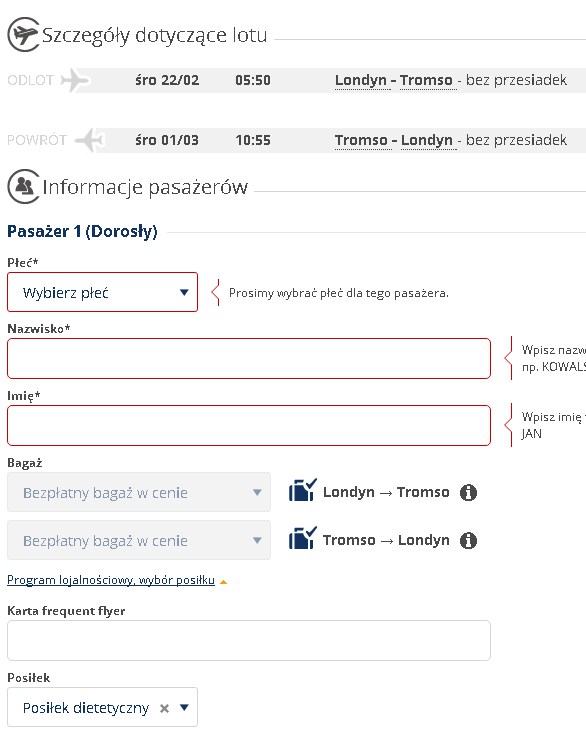Click the hint Prosimy wybrać płeć dla tego pasażera
Screen dimensions: 586x739
point(339,293)
